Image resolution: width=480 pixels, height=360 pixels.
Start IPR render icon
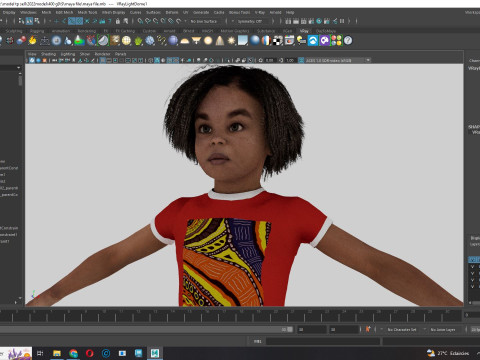(304, 21)
